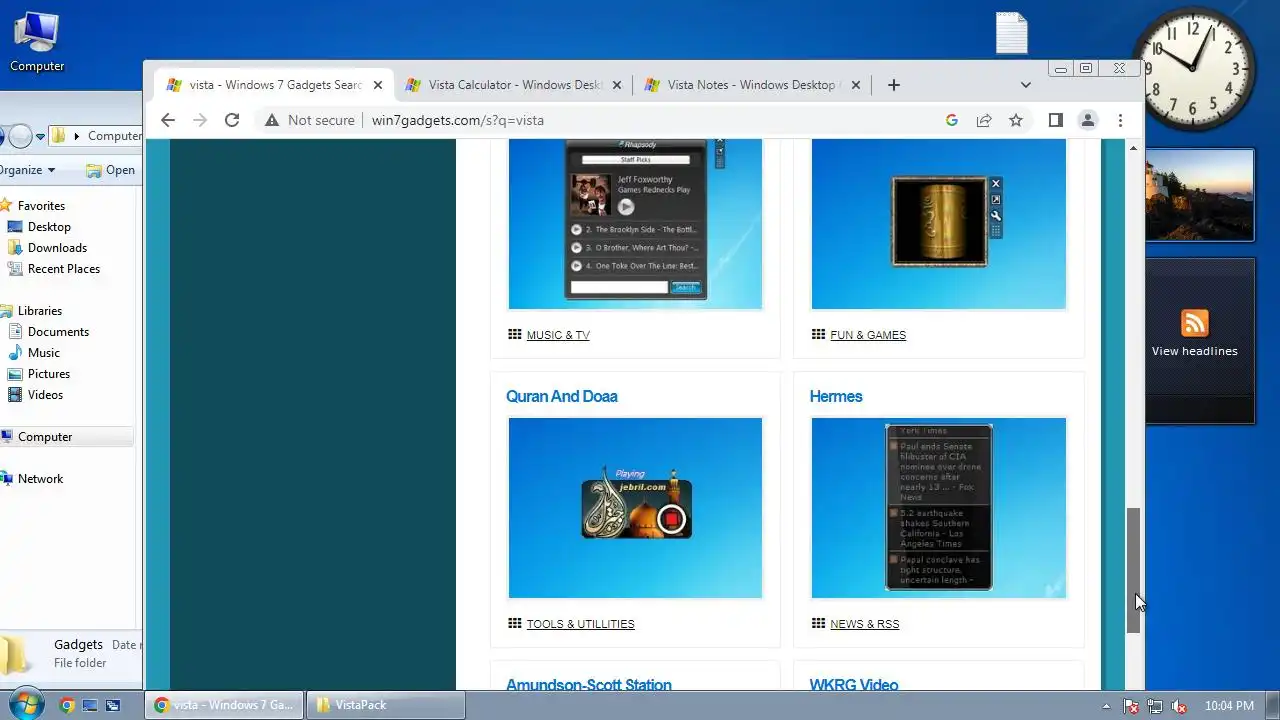Open Chrome three-dot menu
The height and width of the screenshot is (720, 1280).
pos(1121,120)
